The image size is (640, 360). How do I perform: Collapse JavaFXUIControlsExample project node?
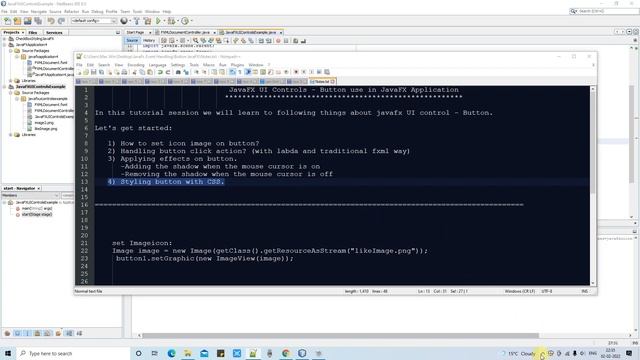(4, 87)
